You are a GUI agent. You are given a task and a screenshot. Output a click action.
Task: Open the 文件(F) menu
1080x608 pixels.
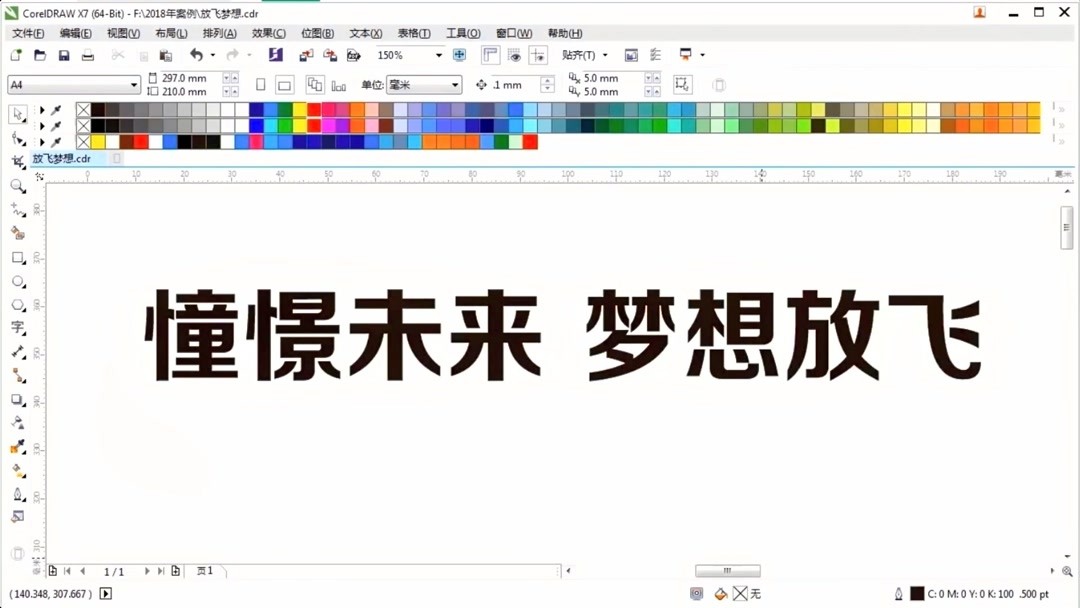27,33
